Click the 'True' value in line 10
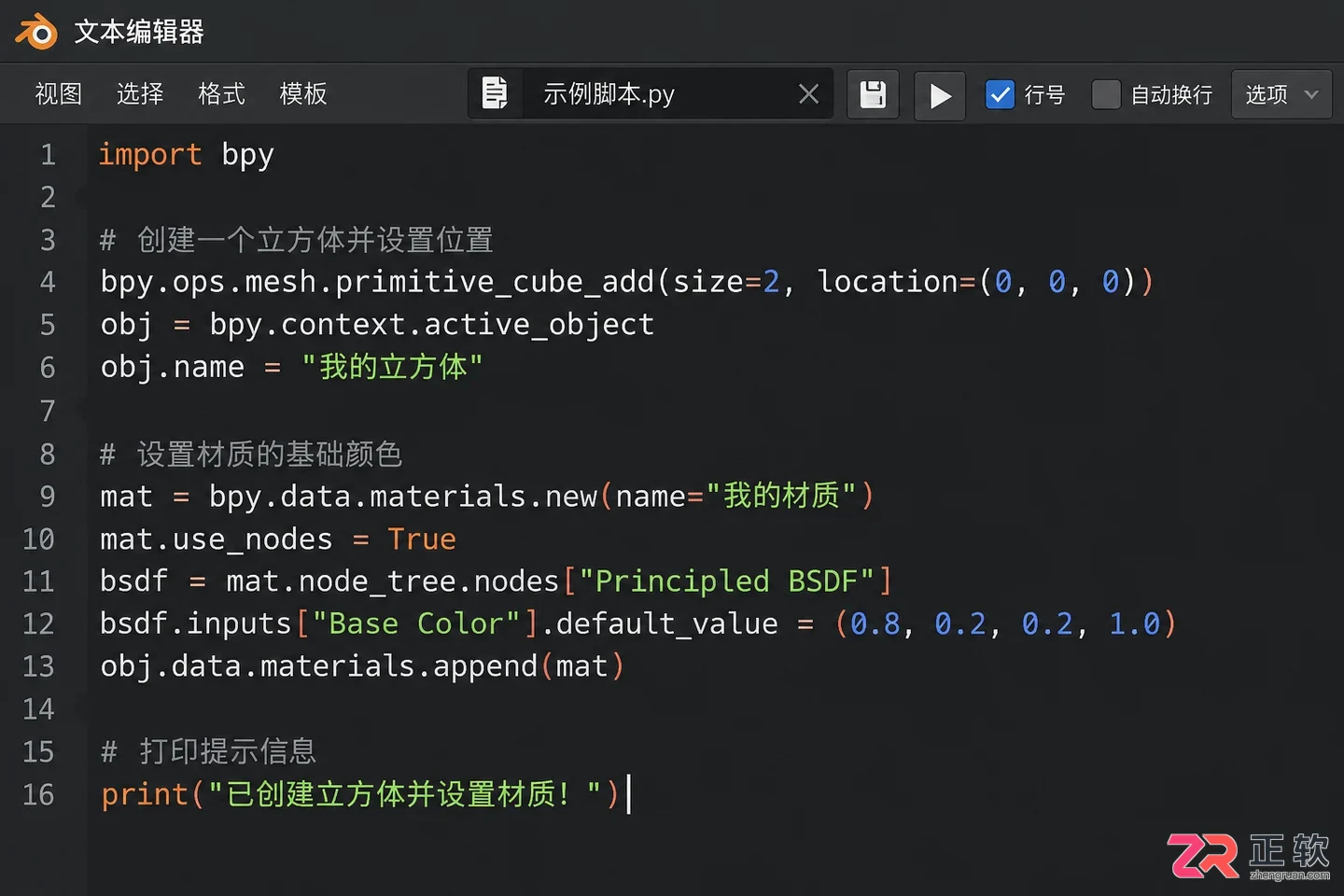 click(x=422, y=539)
